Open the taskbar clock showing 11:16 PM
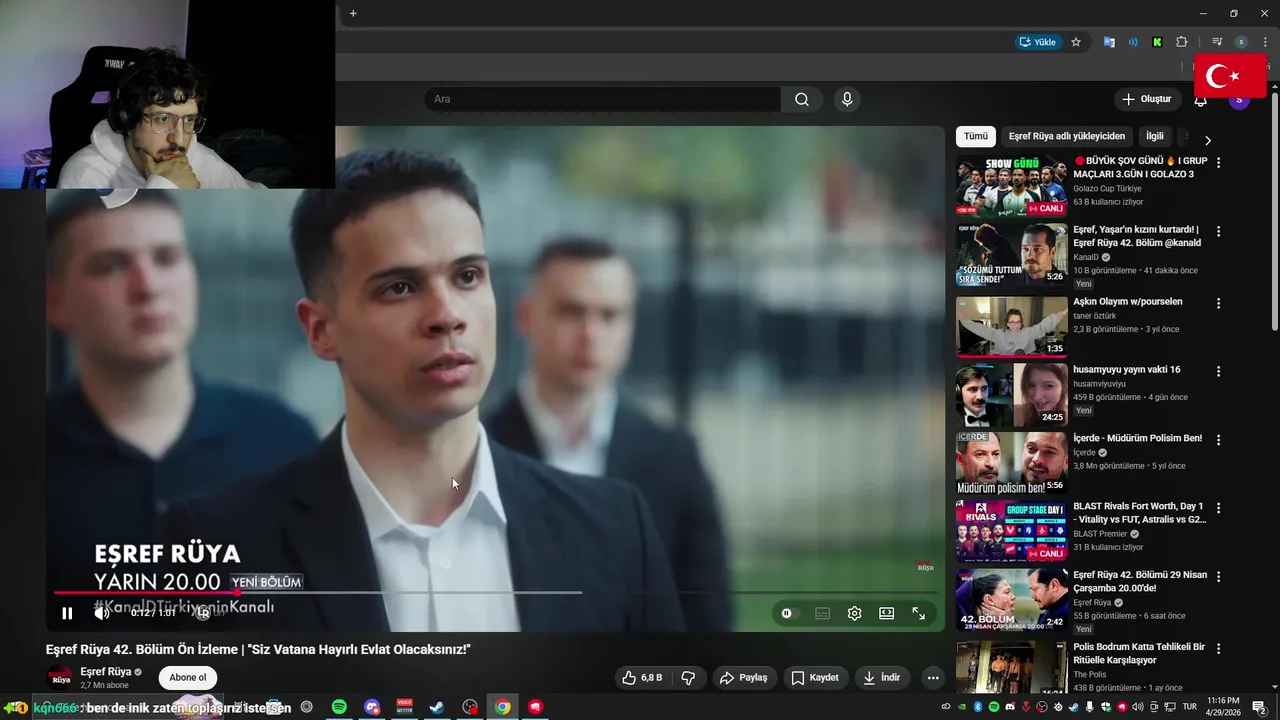This screenshot has width=1280, height=720. (1223, 707)
